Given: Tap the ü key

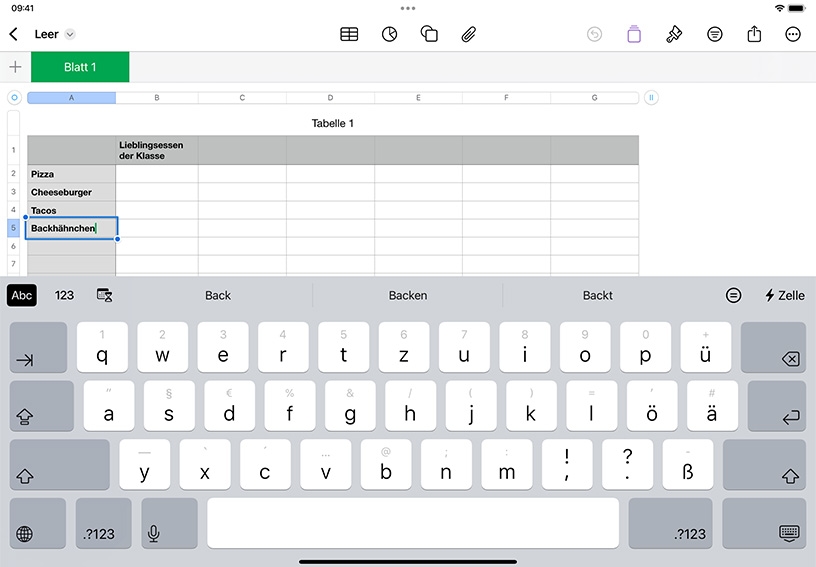Looking at the screenshot, I should click(706, 347).
